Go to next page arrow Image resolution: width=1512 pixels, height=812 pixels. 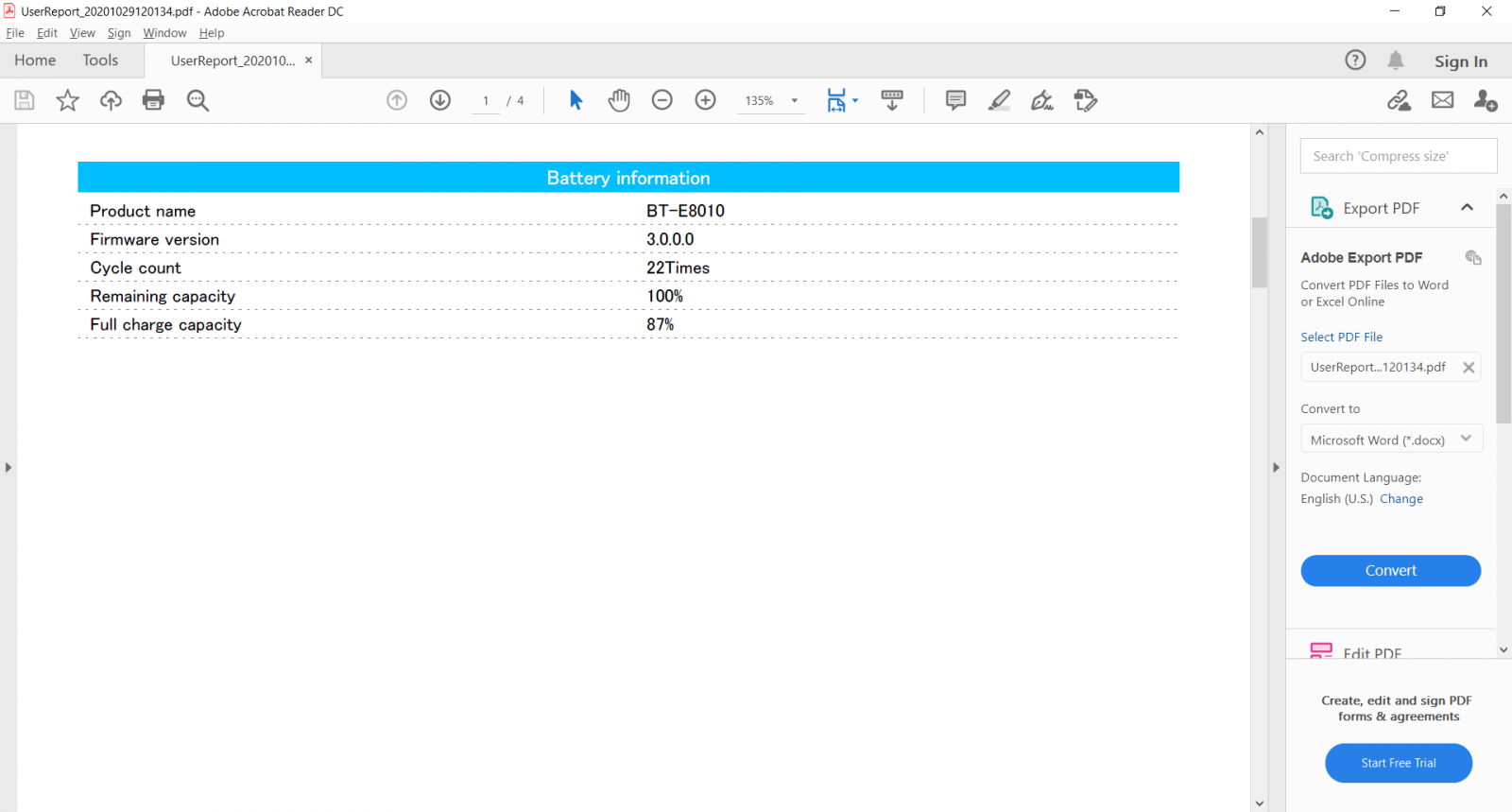pos(440,100)
